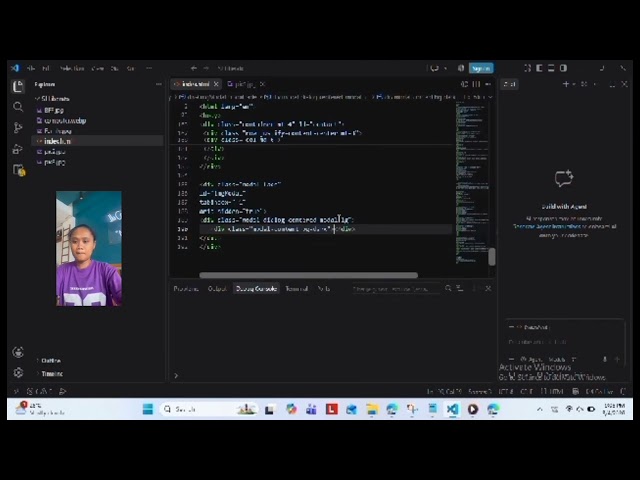Open the Search view in the activity bar

18,107
